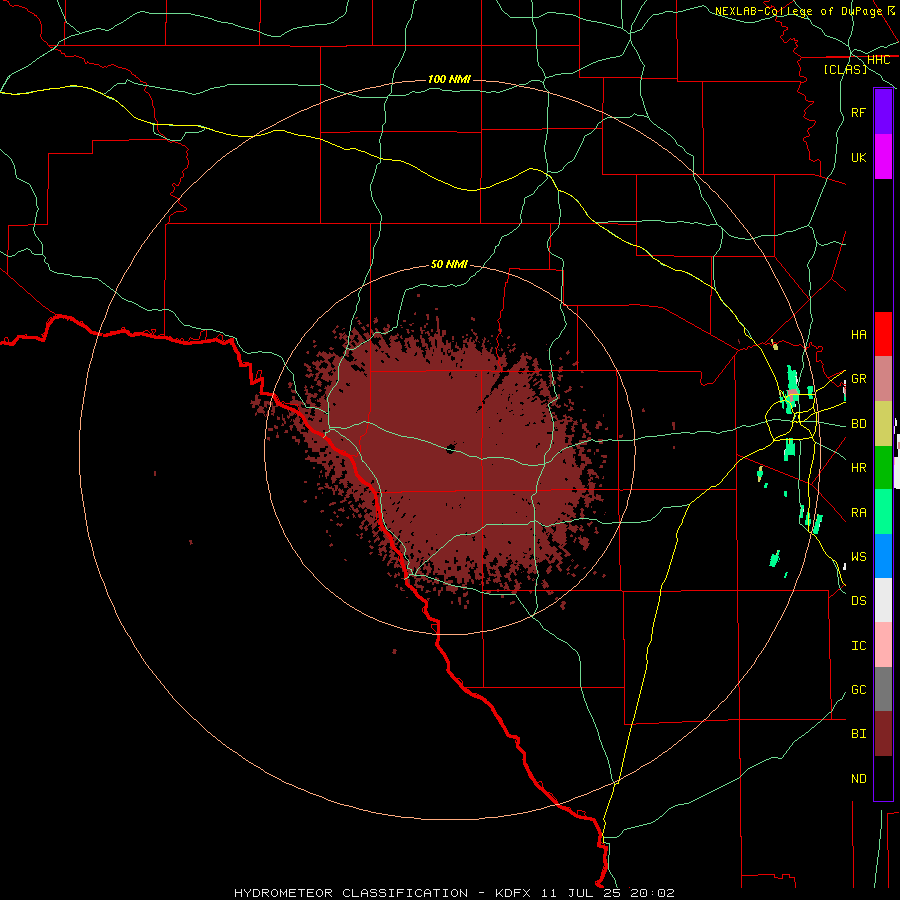The height and width of the screenshot is (900, 900).
Task: Click the RF legend label
Action: [858, 112]
